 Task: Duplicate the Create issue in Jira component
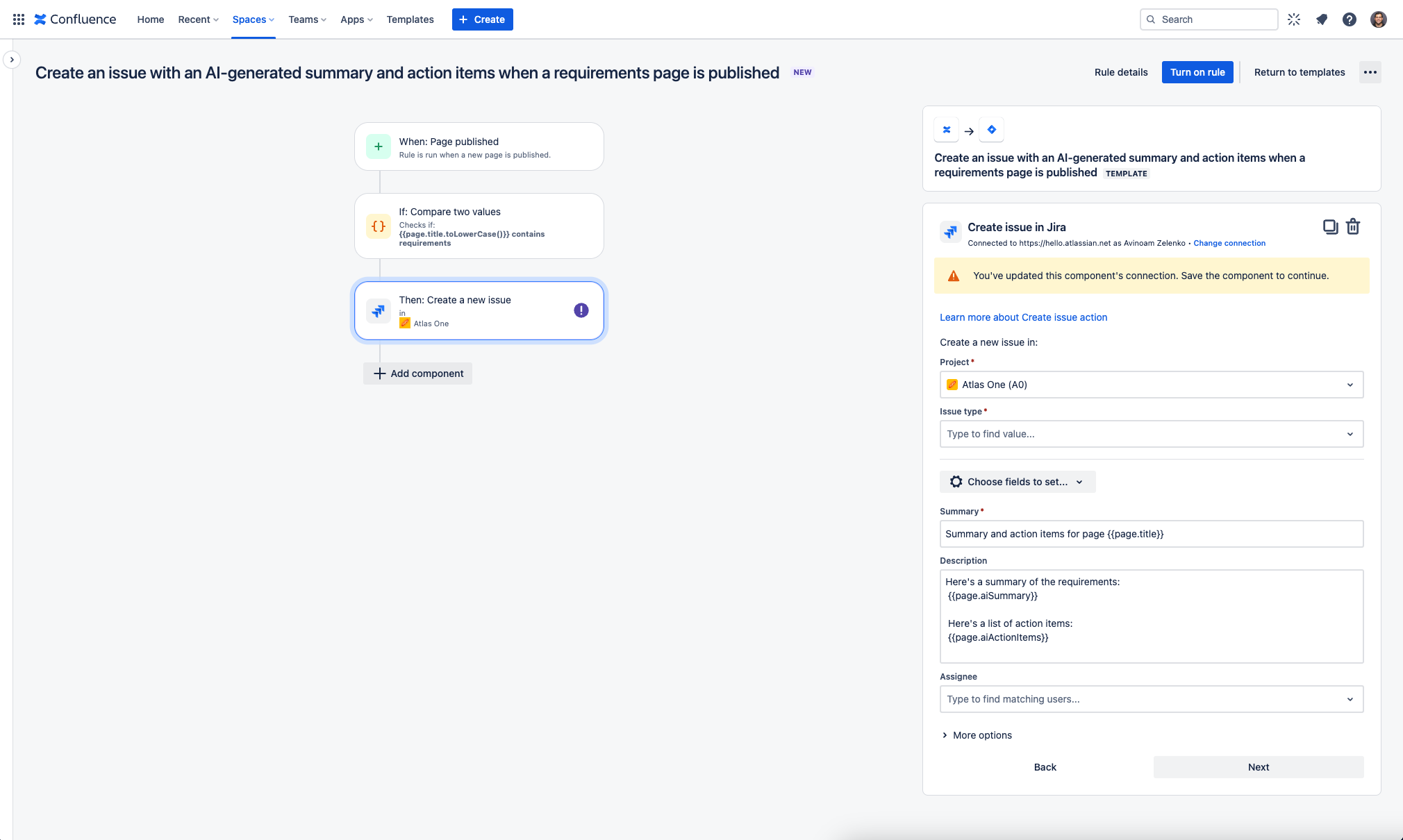coord(1329,226)
